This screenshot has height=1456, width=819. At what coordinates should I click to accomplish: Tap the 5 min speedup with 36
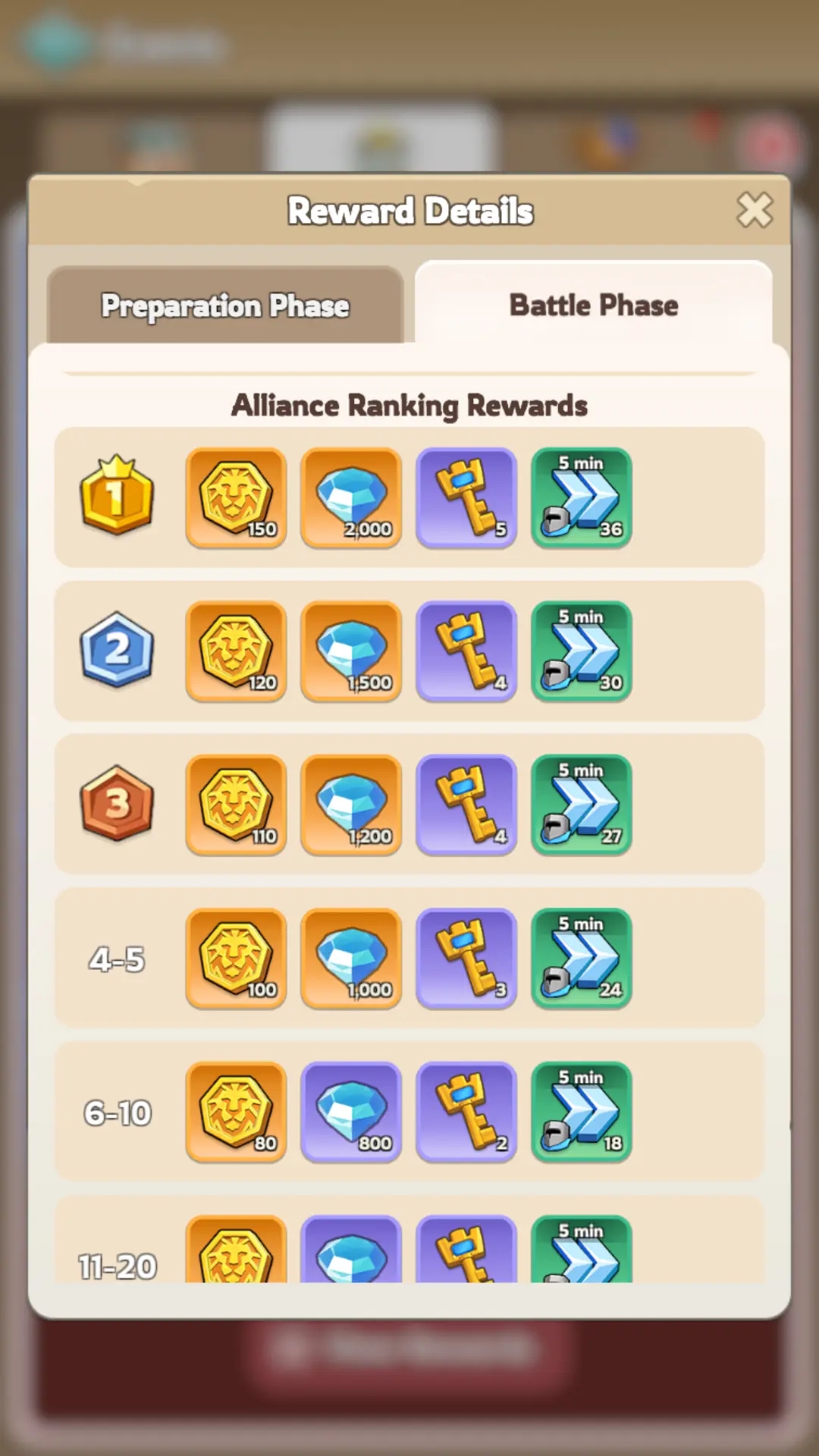tap(582, 497)
